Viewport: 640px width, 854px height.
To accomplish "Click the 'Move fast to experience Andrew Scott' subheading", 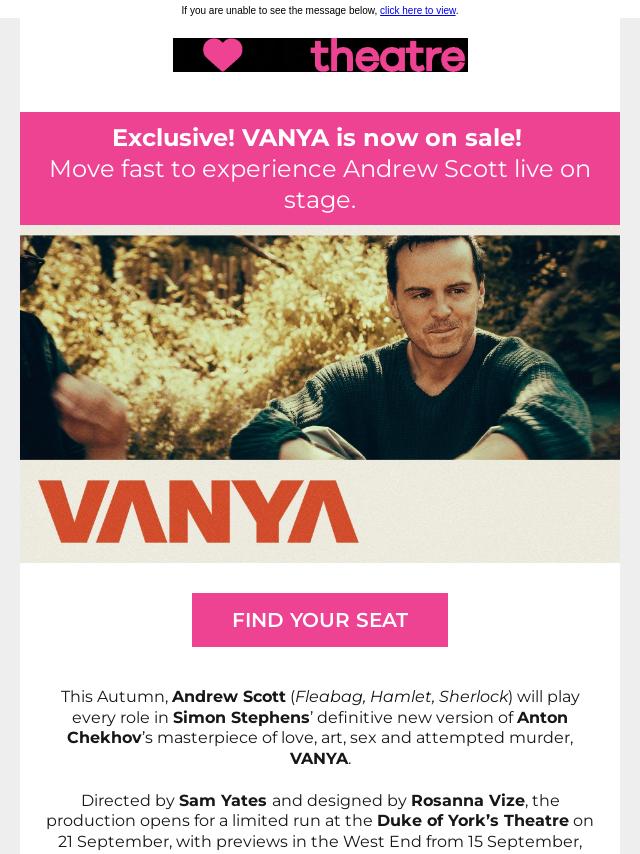I will pos(320,184).
